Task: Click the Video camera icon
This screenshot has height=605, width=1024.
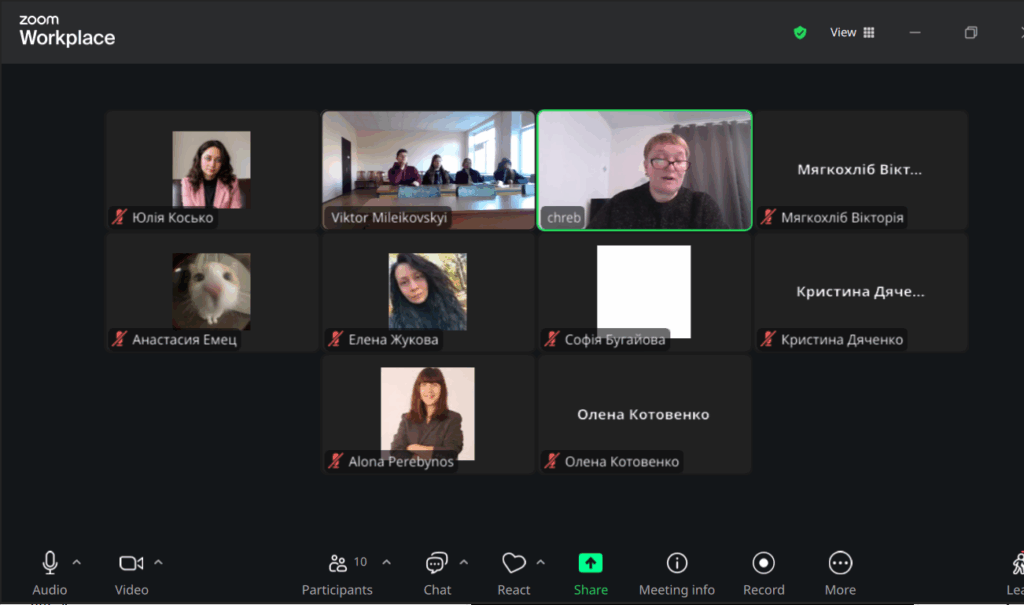Action: click(131, 563)
